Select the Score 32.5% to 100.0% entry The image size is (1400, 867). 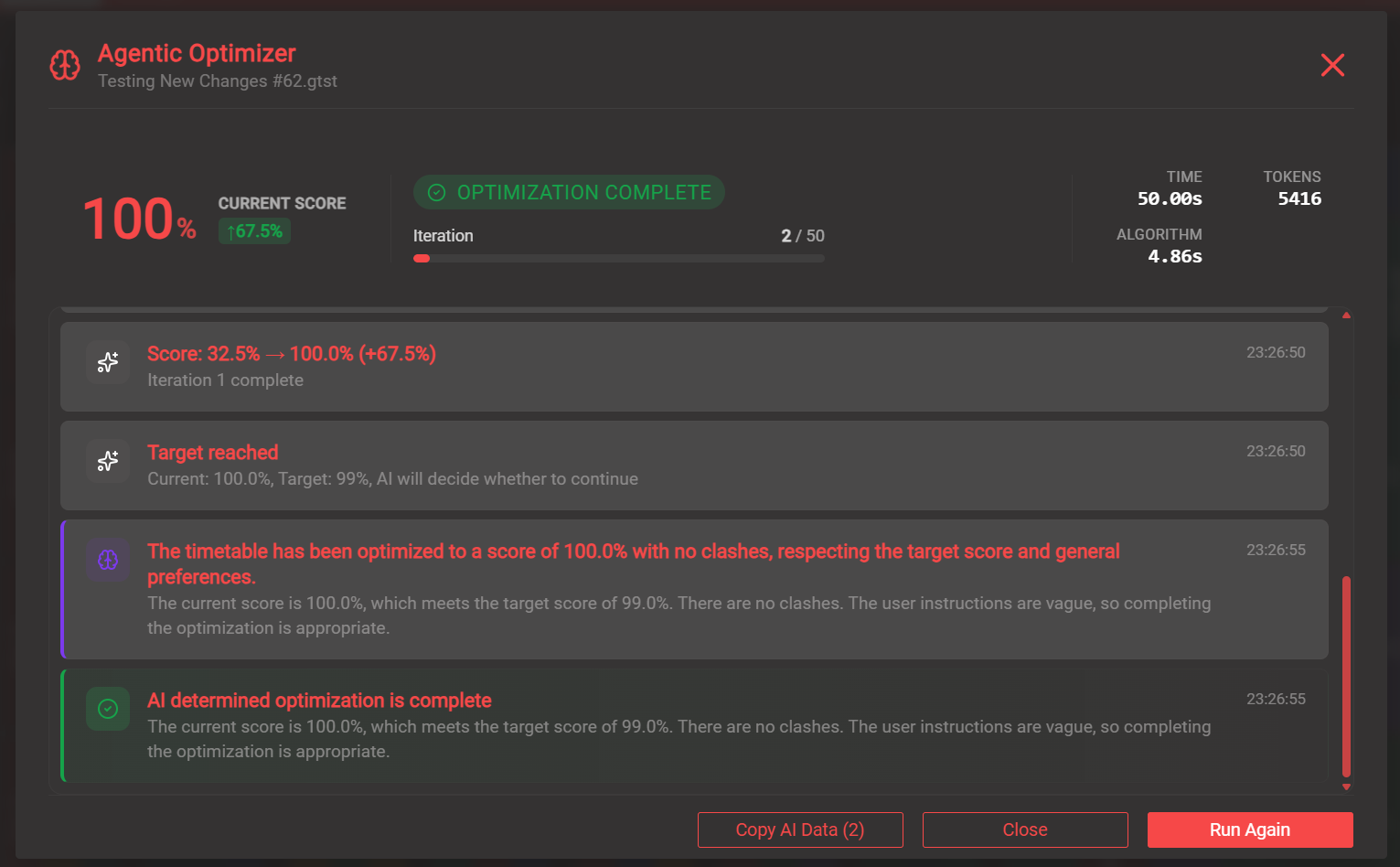(x=693, y=367)
